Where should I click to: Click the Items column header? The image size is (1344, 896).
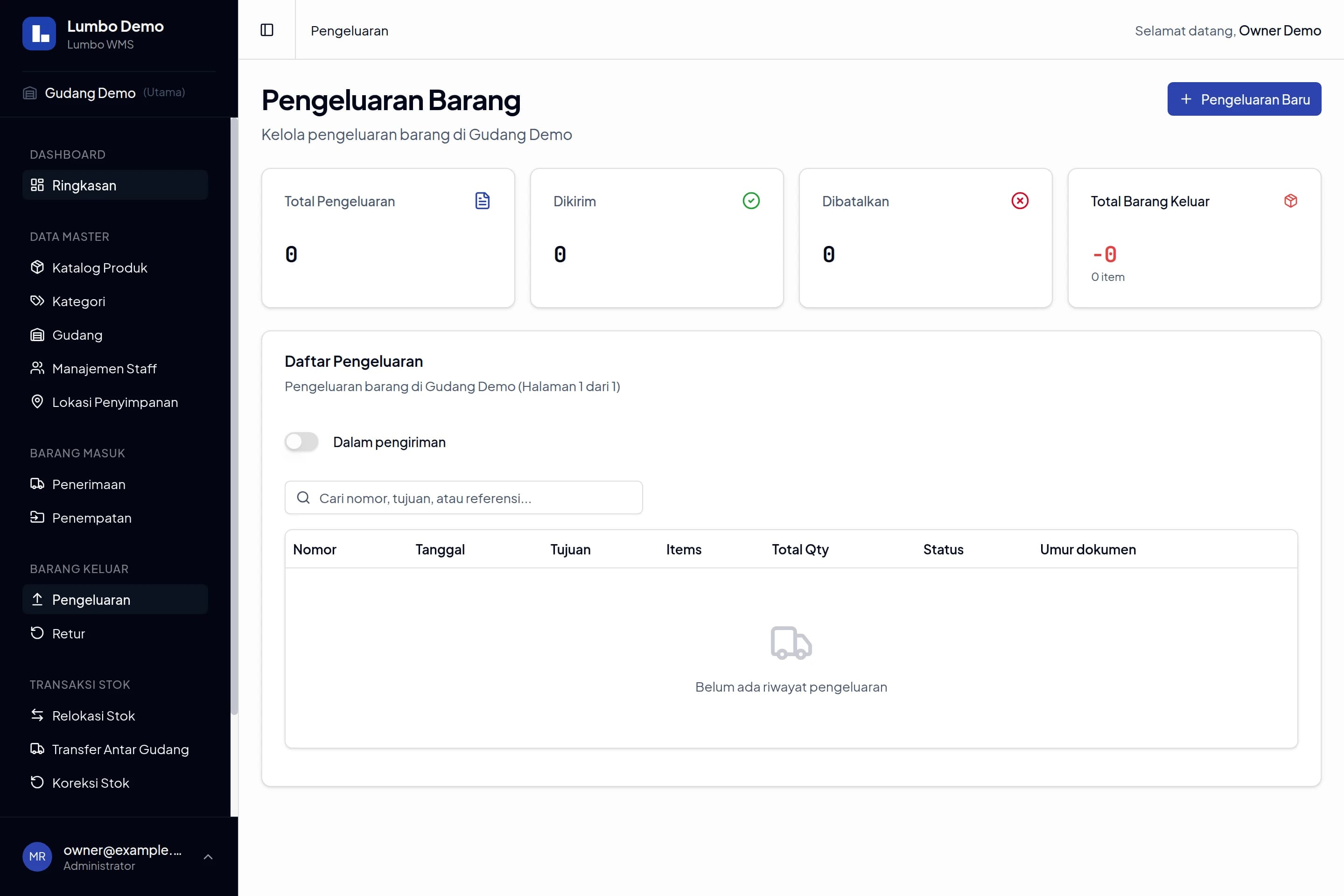point(683,549)
